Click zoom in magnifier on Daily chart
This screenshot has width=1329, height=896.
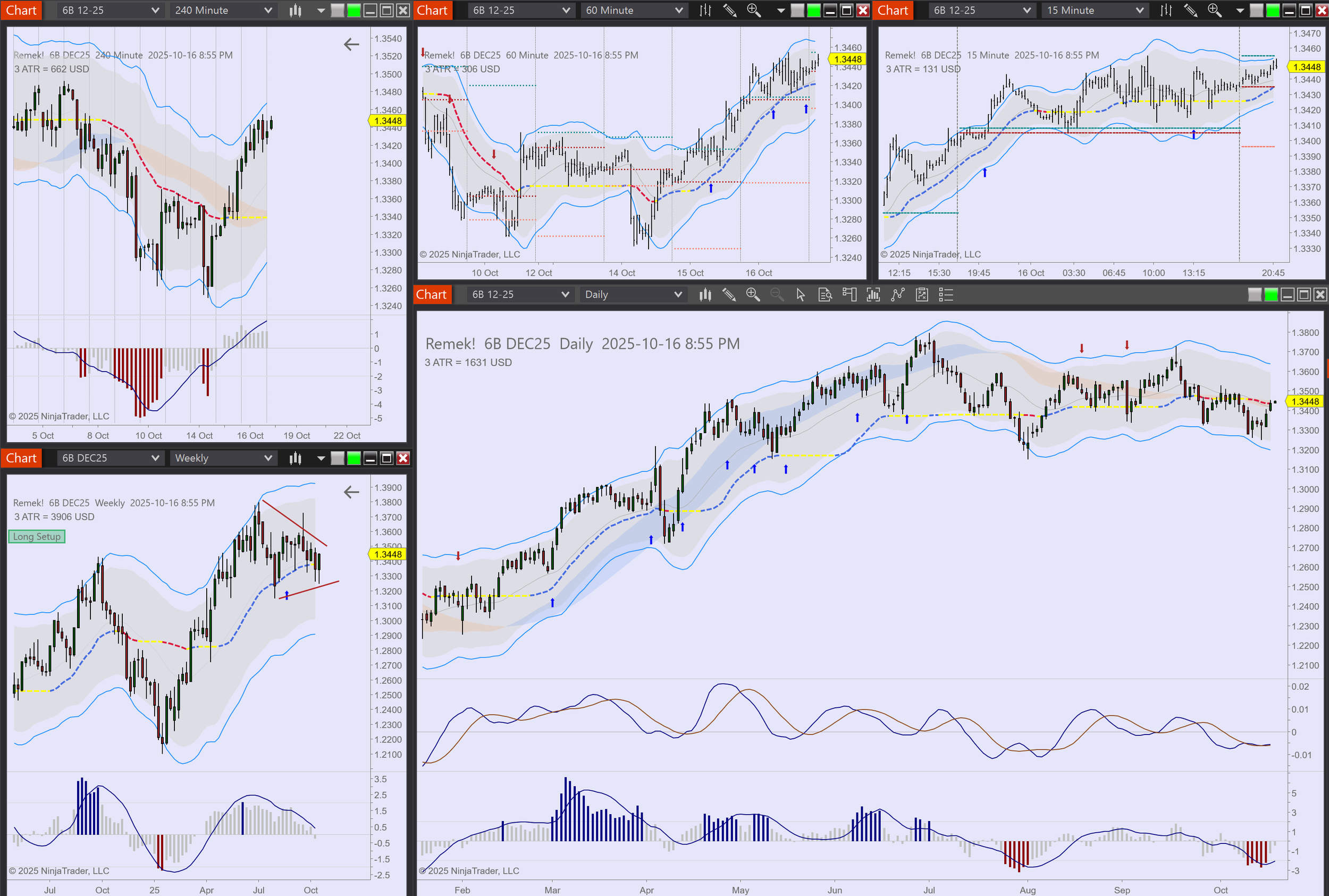[753, 295]
